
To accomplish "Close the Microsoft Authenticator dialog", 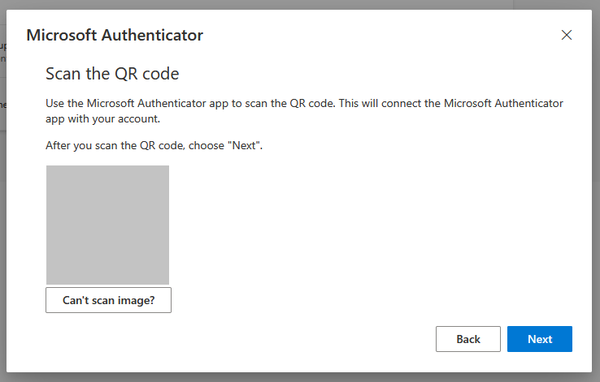I will (x=566, y=35).
